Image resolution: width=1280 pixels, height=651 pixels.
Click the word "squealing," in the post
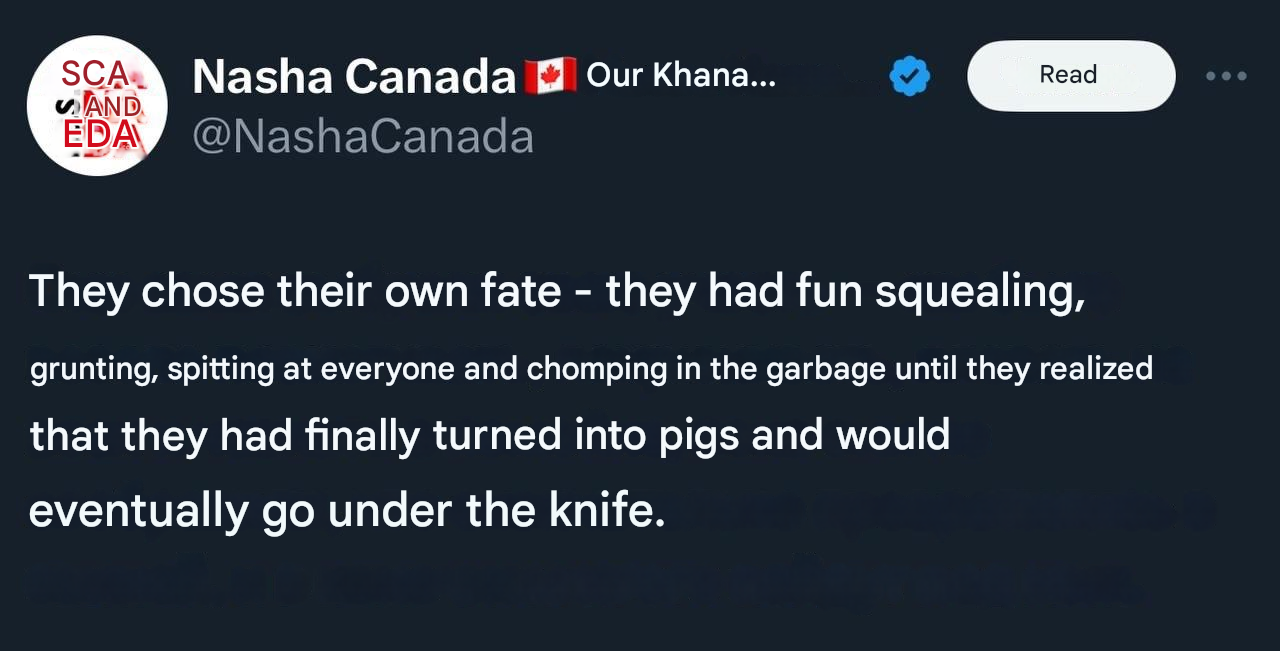tap(980, 291)
